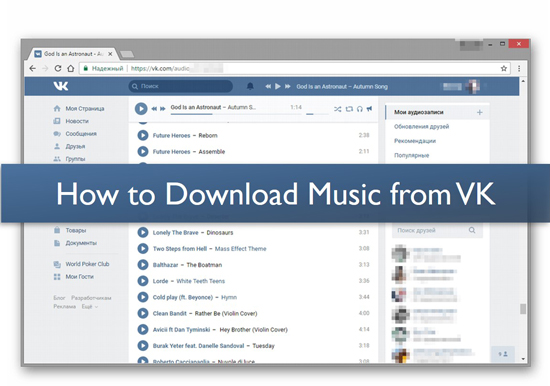Click the headphones icon in player

(x=360, y=109)
